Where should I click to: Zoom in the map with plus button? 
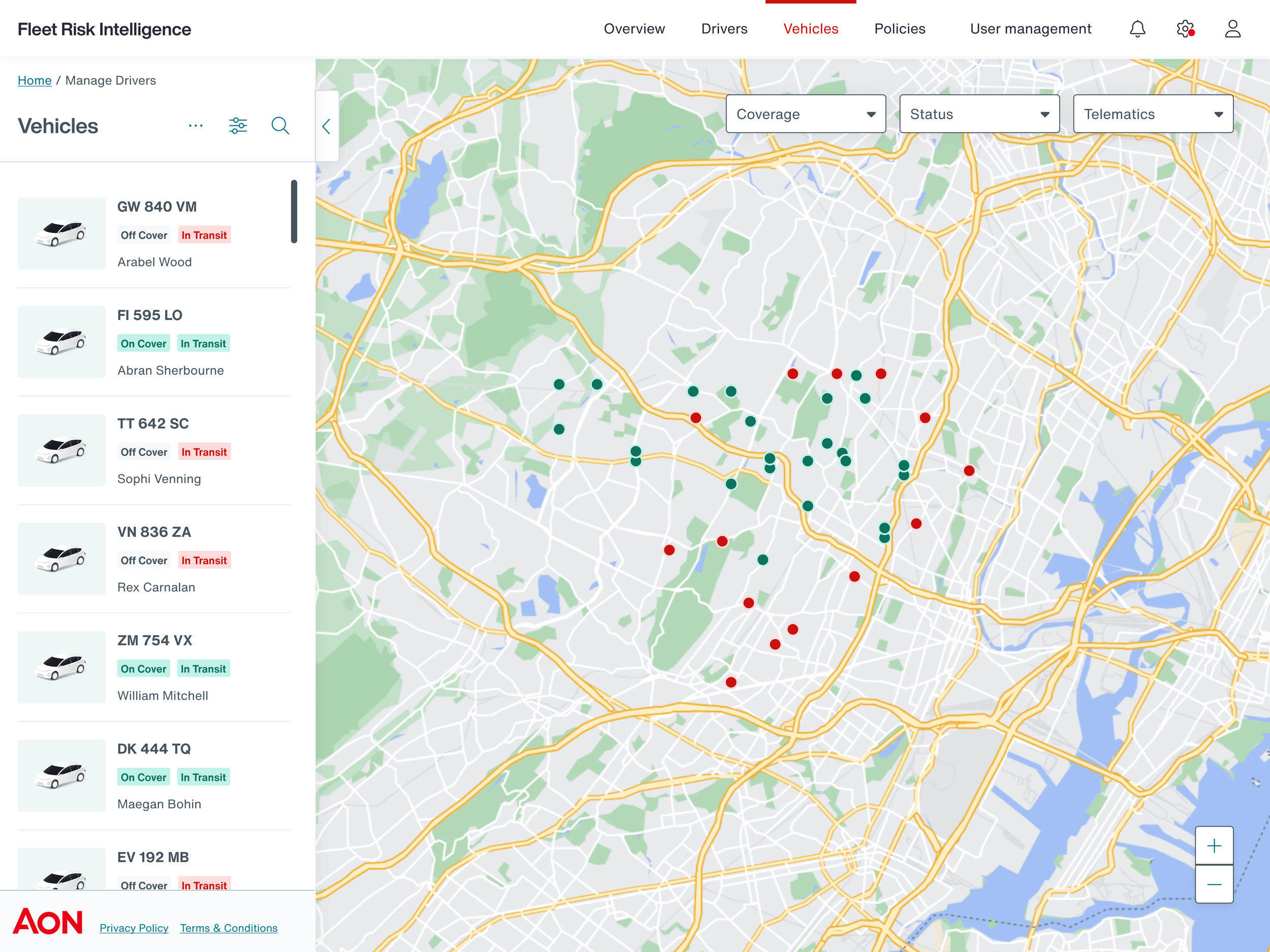click(1214, 846)
